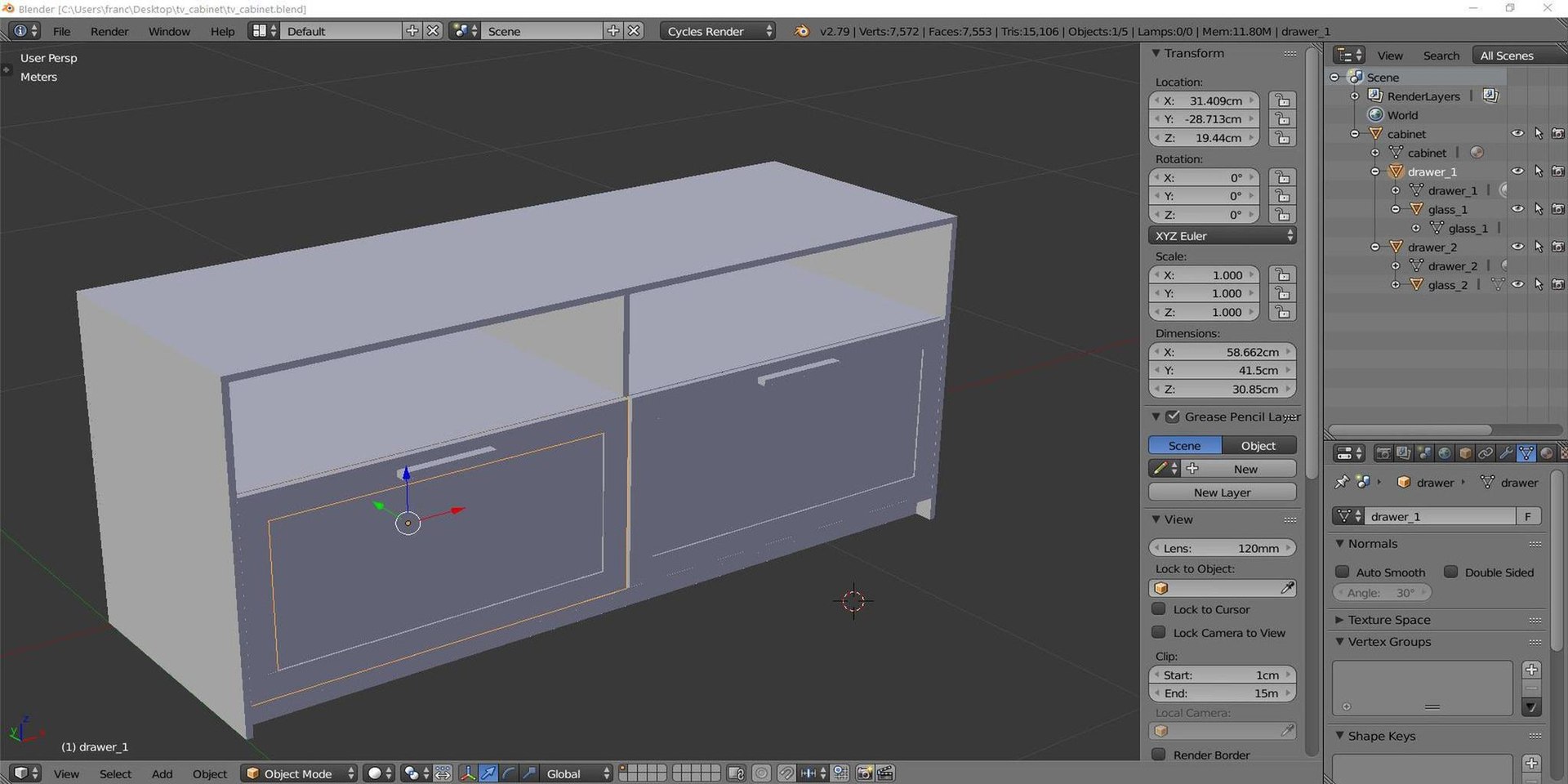
Task: Enable the Lock to Cursor checkbox
Action: pyautogui.click(x=1158, y=609)
